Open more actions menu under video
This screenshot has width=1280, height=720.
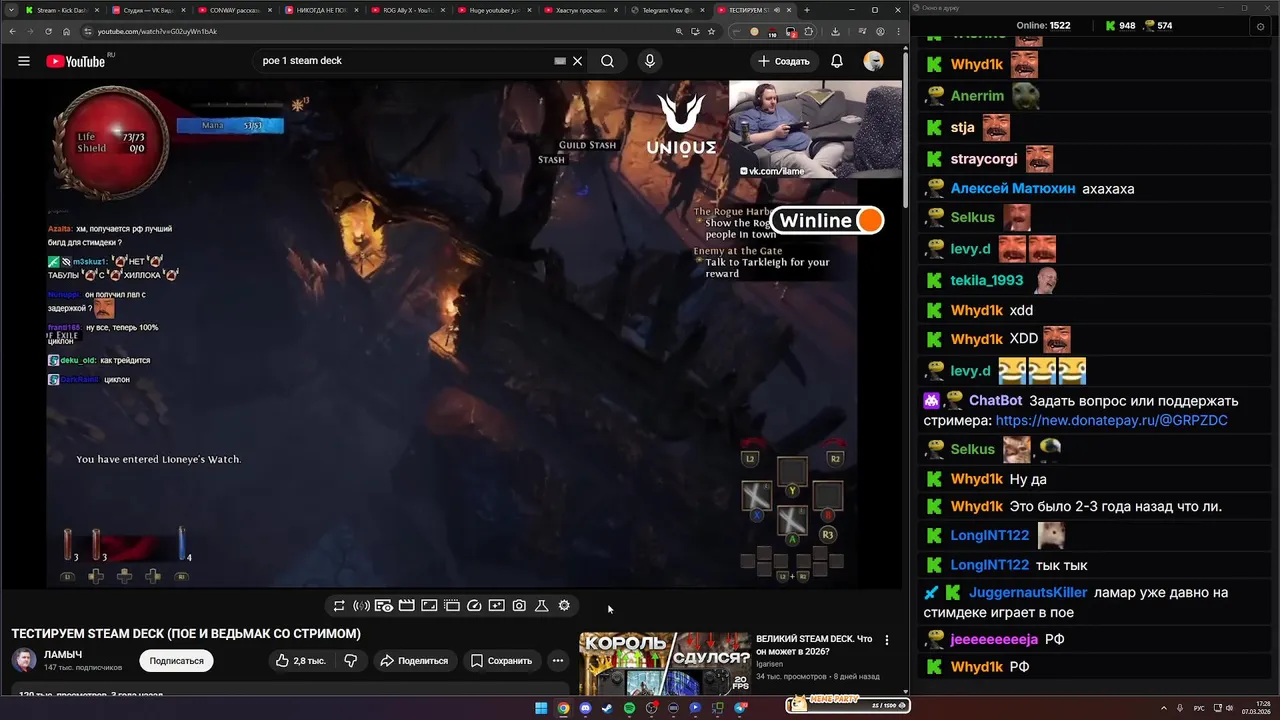[558, 660]
